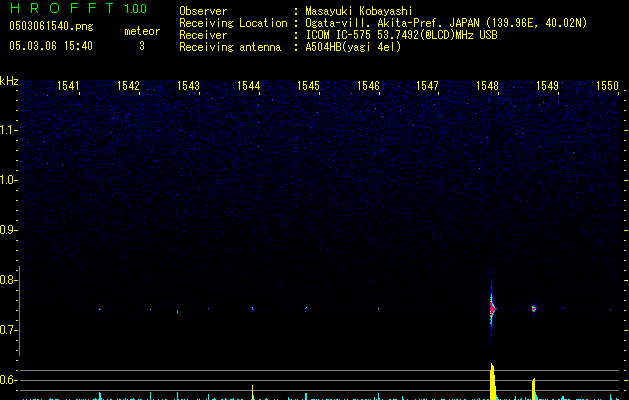The height and width of the screenshot is (400, 629).
Task: Click the small yellow spike below 1544
Action: click(x=253, y=390)
